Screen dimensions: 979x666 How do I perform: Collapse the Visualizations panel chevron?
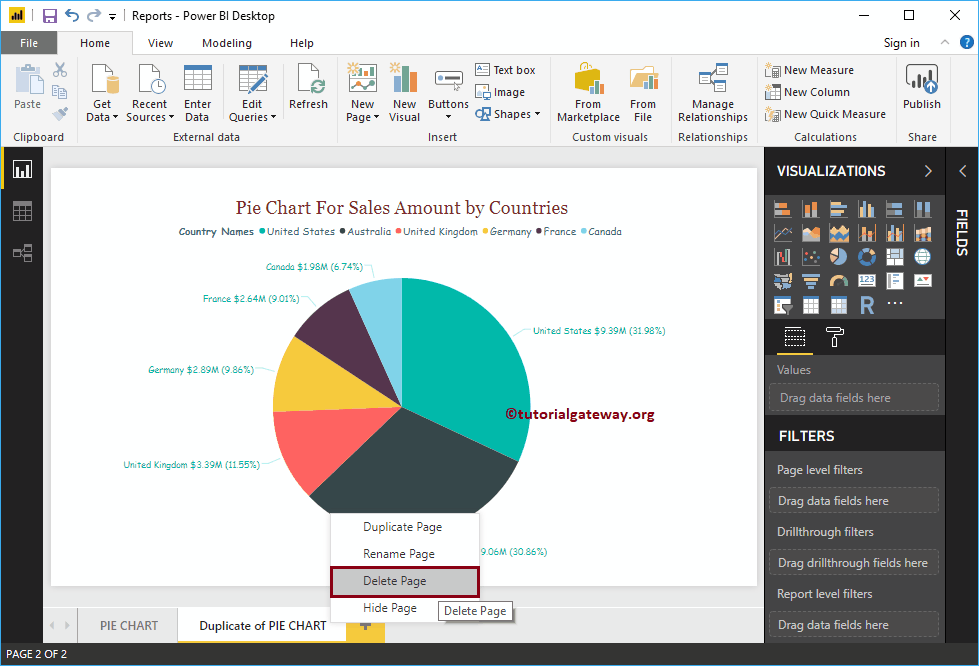coord(929,171)
